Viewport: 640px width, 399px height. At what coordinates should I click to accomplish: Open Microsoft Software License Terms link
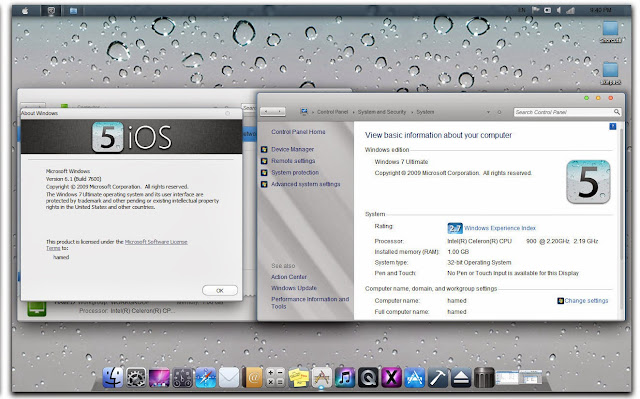117,245
